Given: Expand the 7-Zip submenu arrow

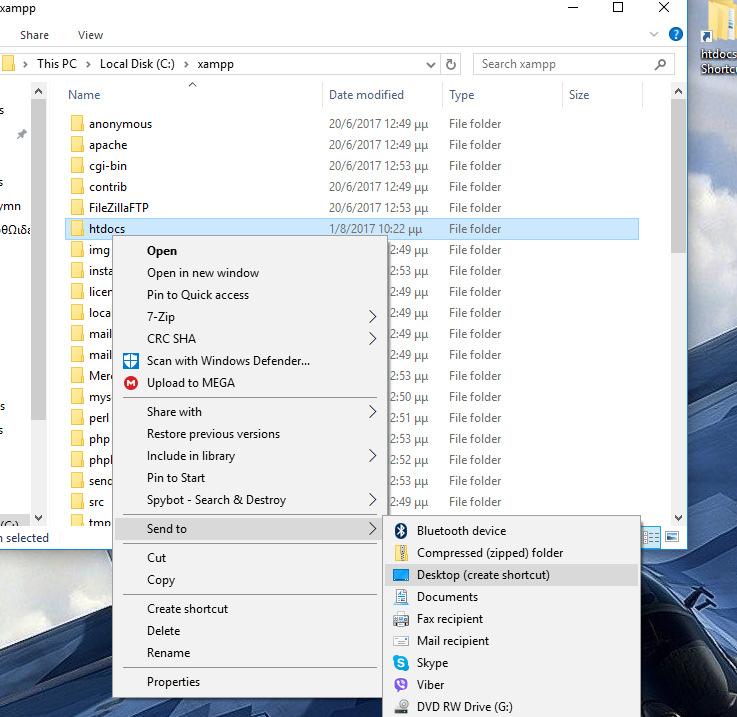Looking at the screenshot, I should click(x=372, y=316).
